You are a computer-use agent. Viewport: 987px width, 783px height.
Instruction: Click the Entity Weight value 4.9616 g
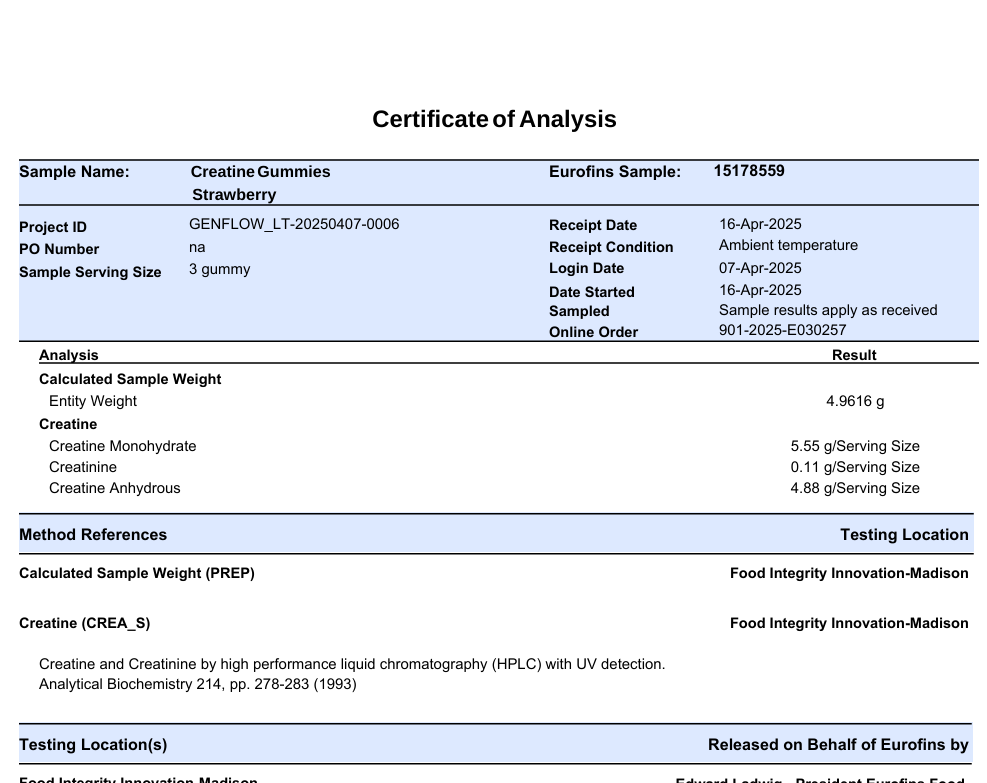click(855, 401)
